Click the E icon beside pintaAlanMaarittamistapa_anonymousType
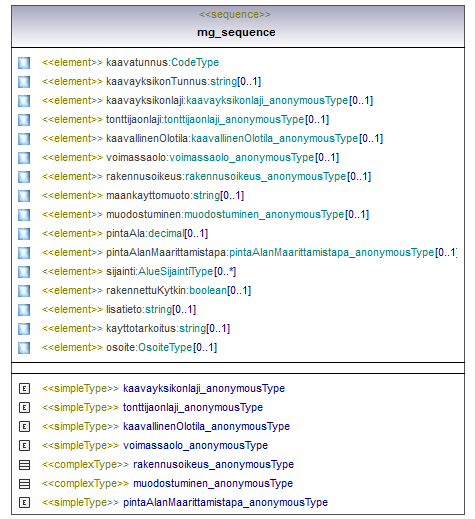The height and width of the screenshot is (519, 475). tap(24, 503)
